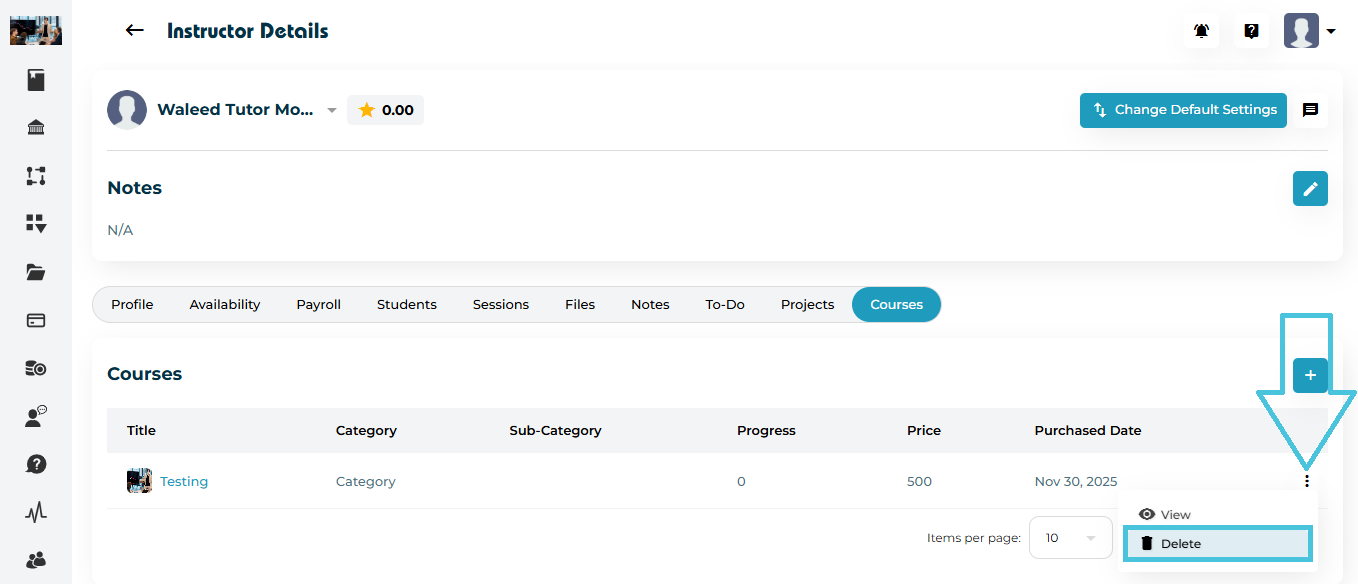Add a new course with plus button
Viewport: 1358px width, 584px height.
(x=1310, y=375)
